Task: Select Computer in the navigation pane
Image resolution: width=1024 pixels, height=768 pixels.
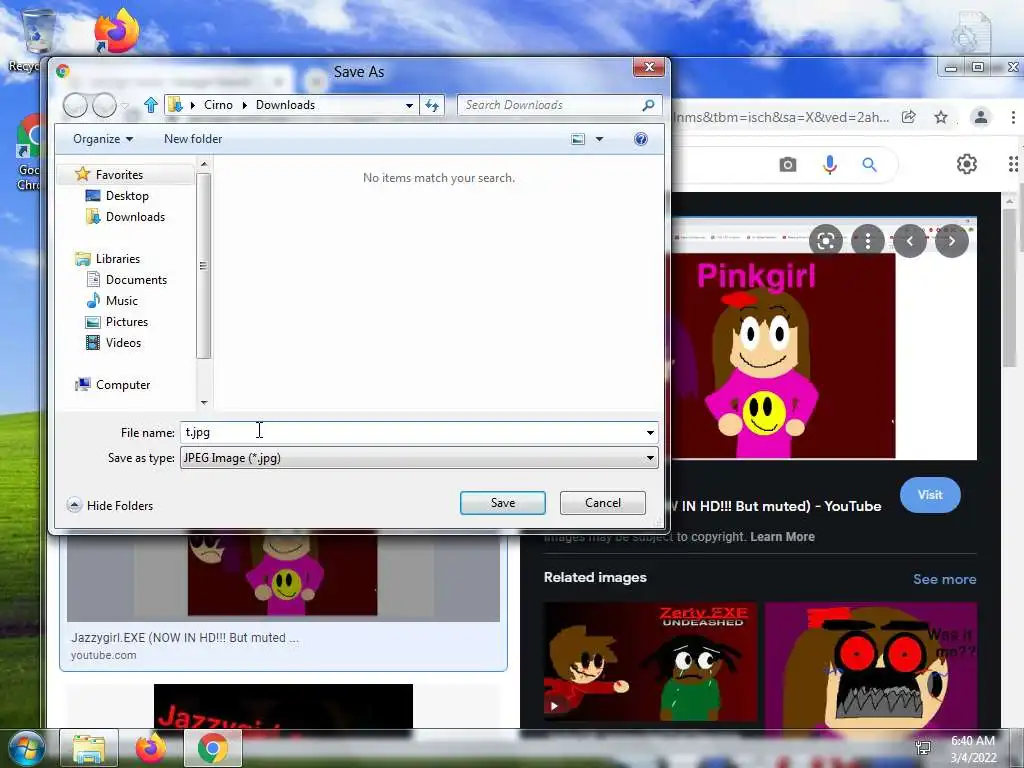Action: click(x=122, y=385)
